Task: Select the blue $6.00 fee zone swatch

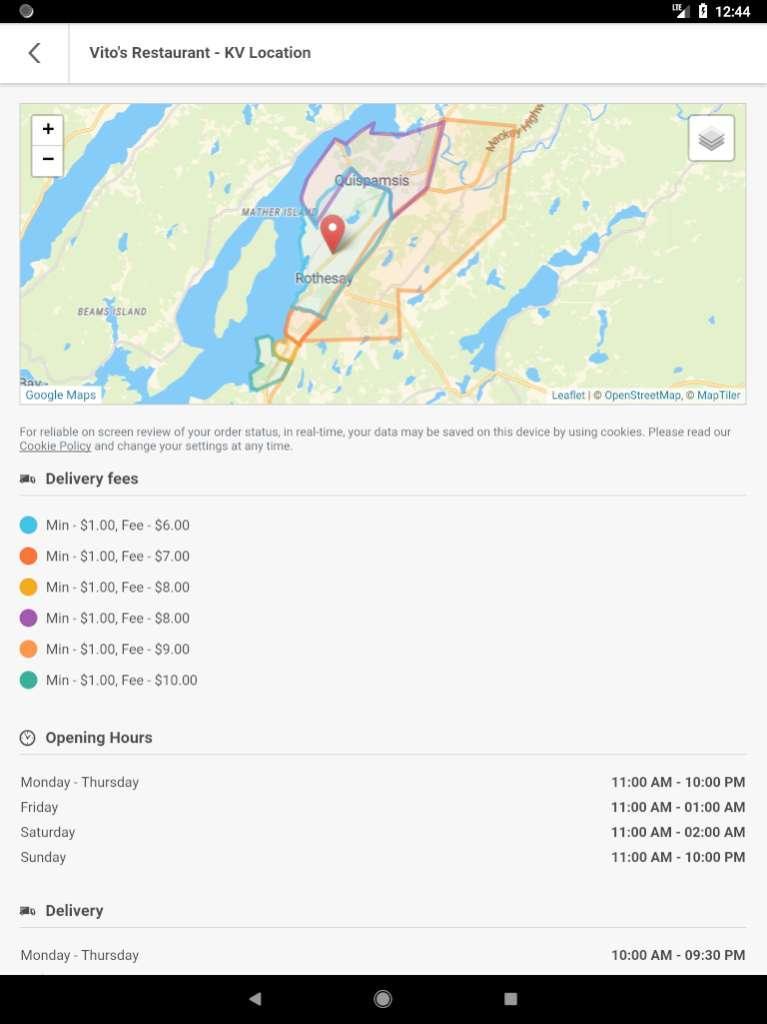Action: pyautogui.click(x=28, y=525)
